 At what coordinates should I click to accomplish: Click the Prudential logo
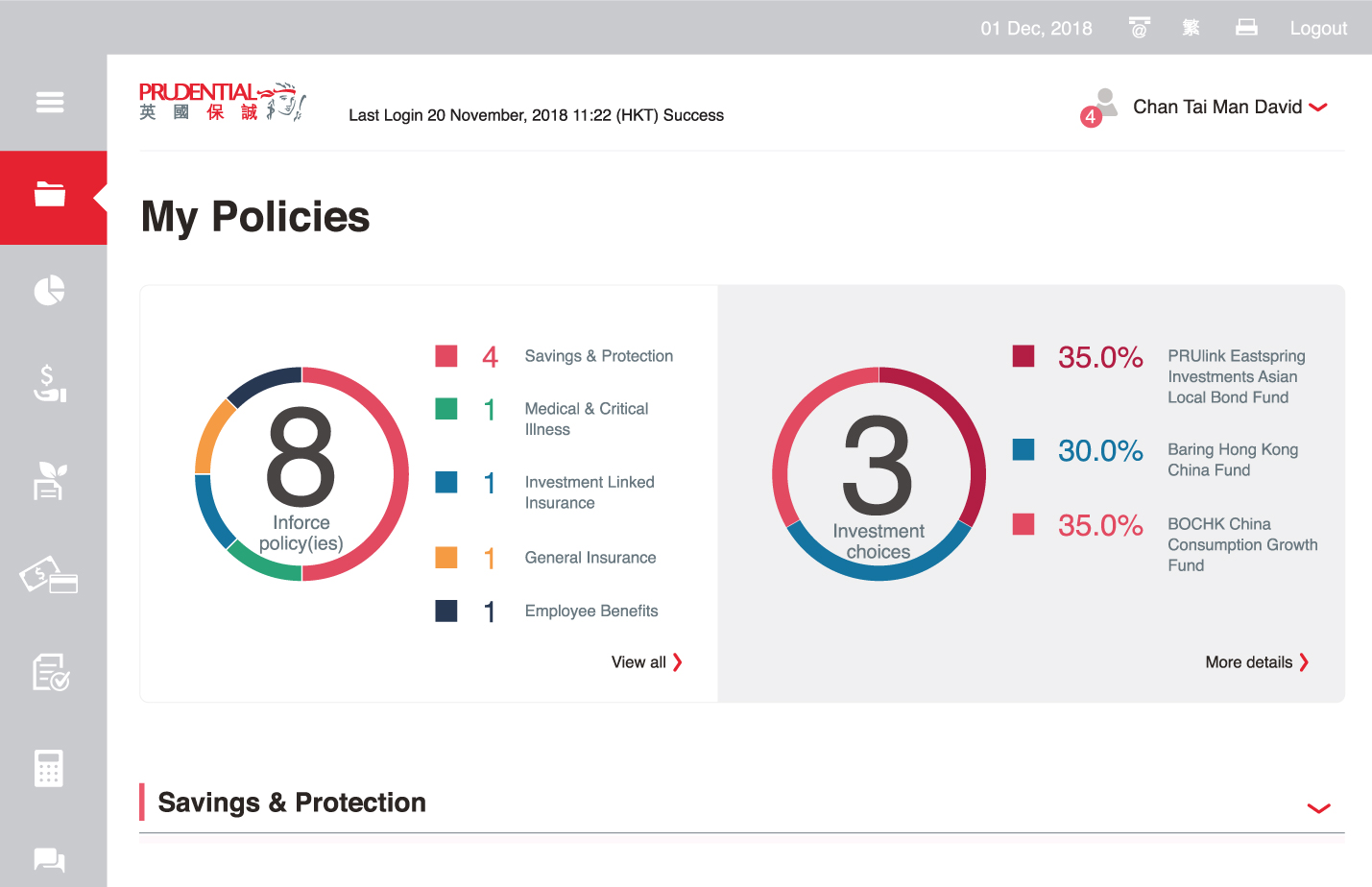pos(223,102)
